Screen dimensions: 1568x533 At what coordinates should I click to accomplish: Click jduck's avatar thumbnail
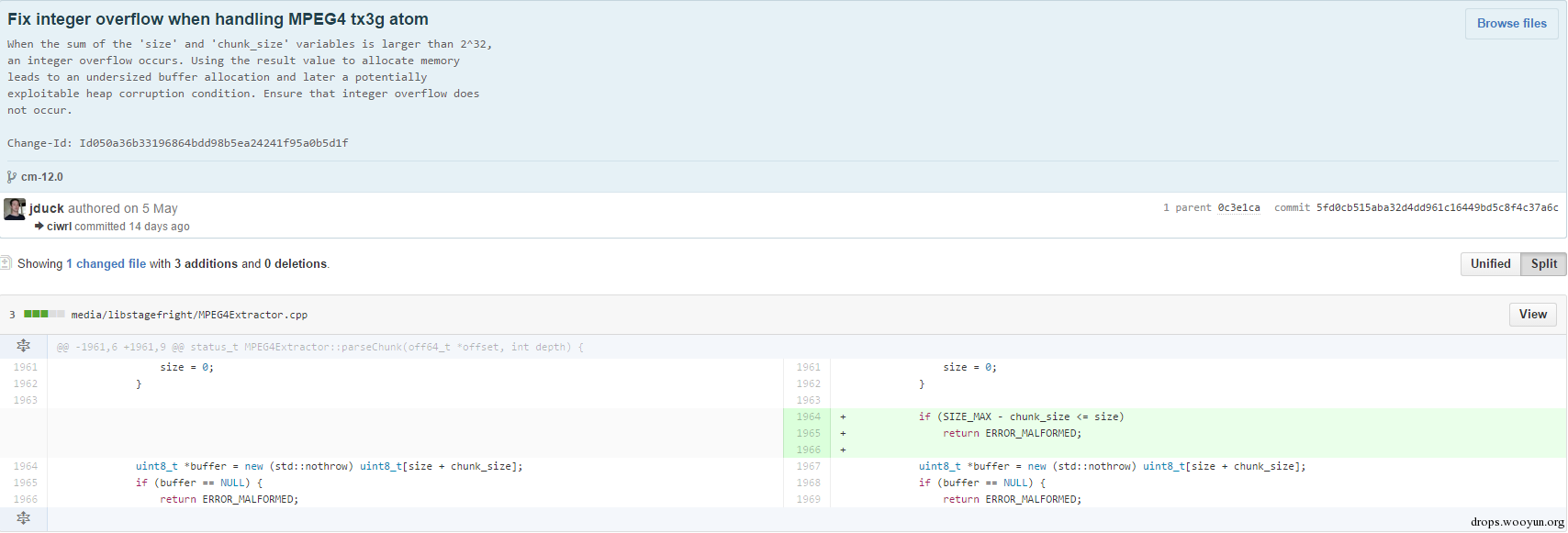click(15, 209)
